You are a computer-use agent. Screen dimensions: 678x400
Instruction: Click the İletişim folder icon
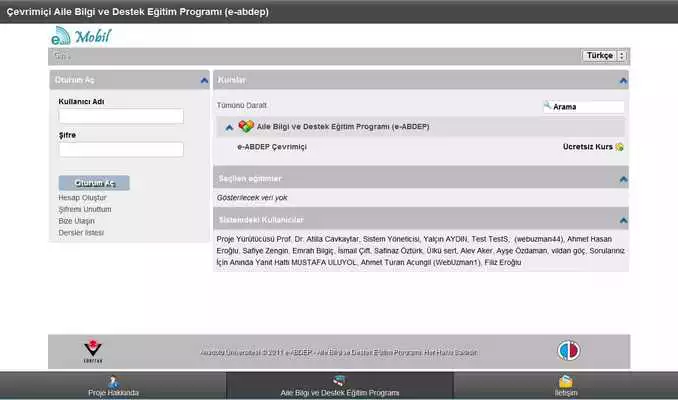(566, 382)
